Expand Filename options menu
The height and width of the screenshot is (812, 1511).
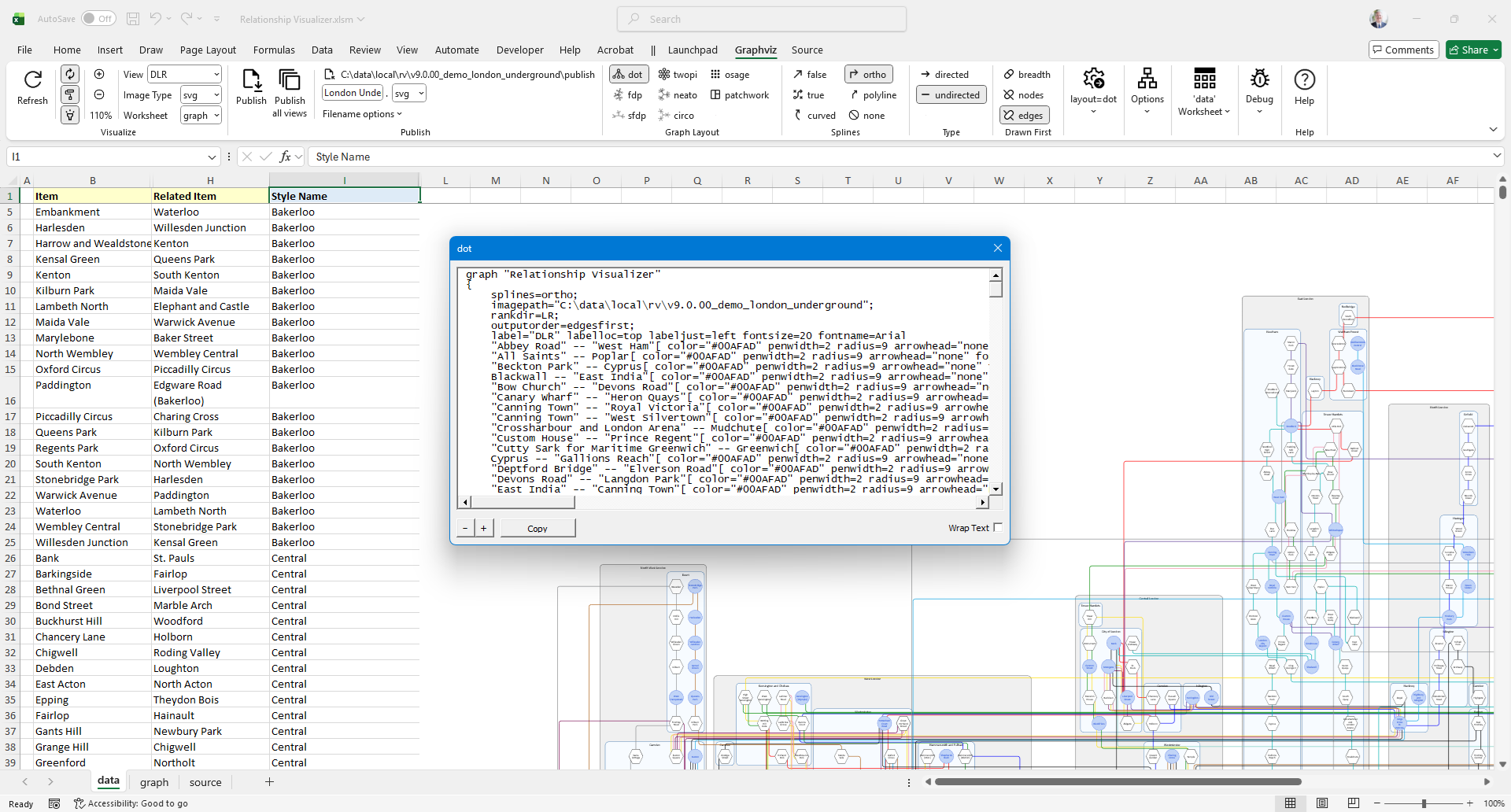click(362, 115)
